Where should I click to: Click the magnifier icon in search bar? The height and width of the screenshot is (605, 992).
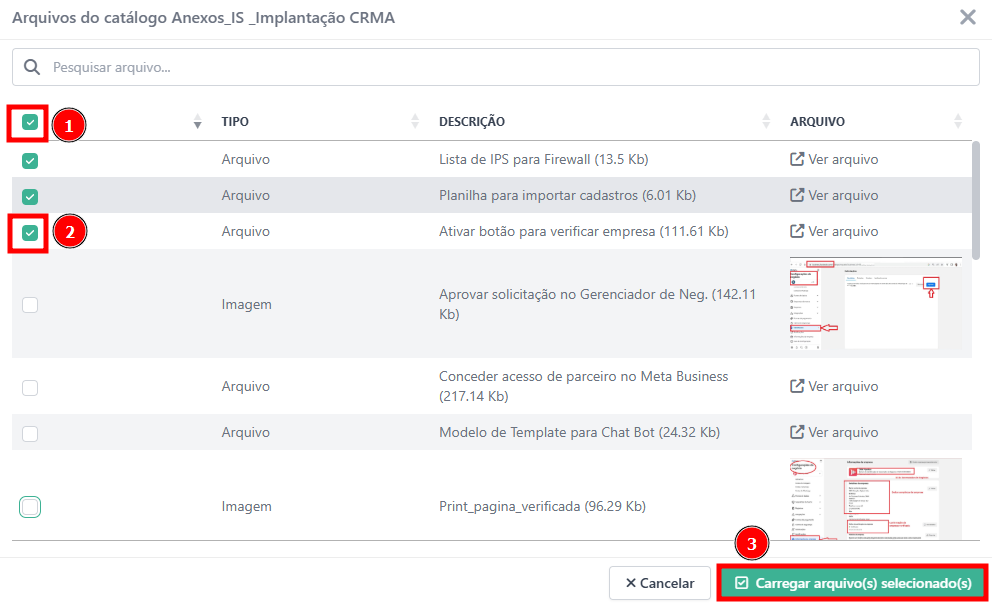[32, 67]
